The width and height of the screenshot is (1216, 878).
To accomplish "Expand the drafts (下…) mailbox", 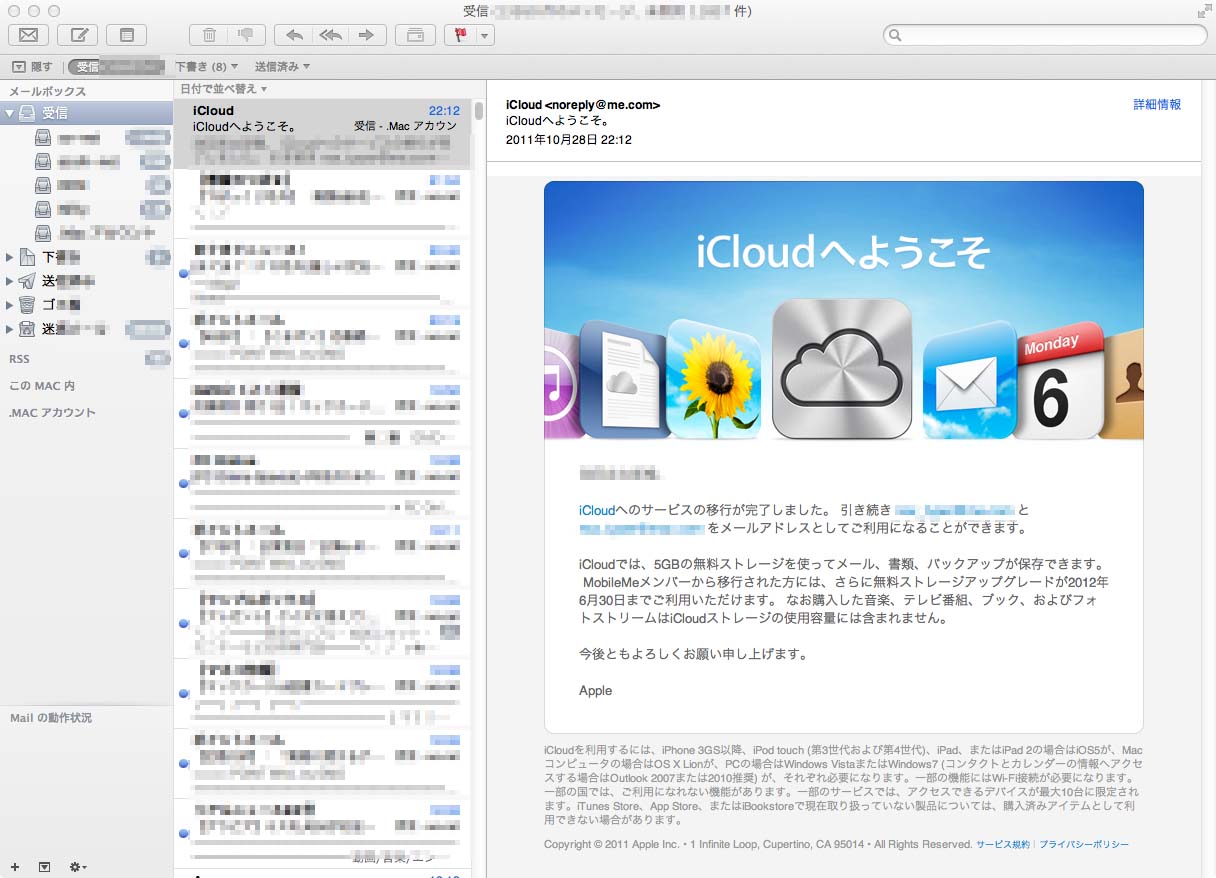I will [x=10, y=257].
